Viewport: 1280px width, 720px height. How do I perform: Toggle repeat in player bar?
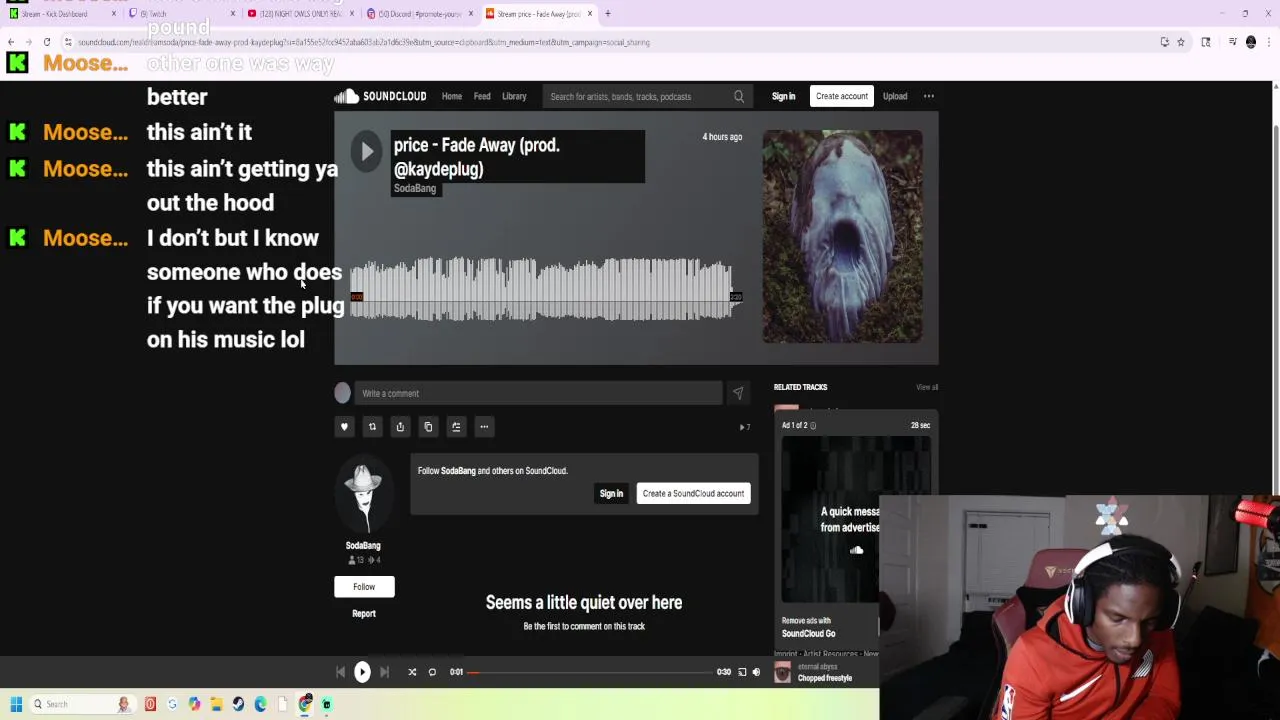pyautogui.click(x=432, y=672)
